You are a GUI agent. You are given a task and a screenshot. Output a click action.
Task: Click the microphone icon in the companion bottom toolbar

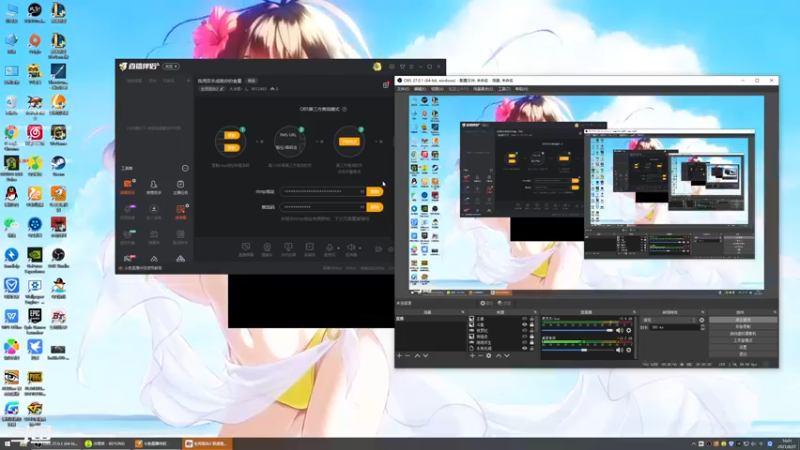click(330, 249)
